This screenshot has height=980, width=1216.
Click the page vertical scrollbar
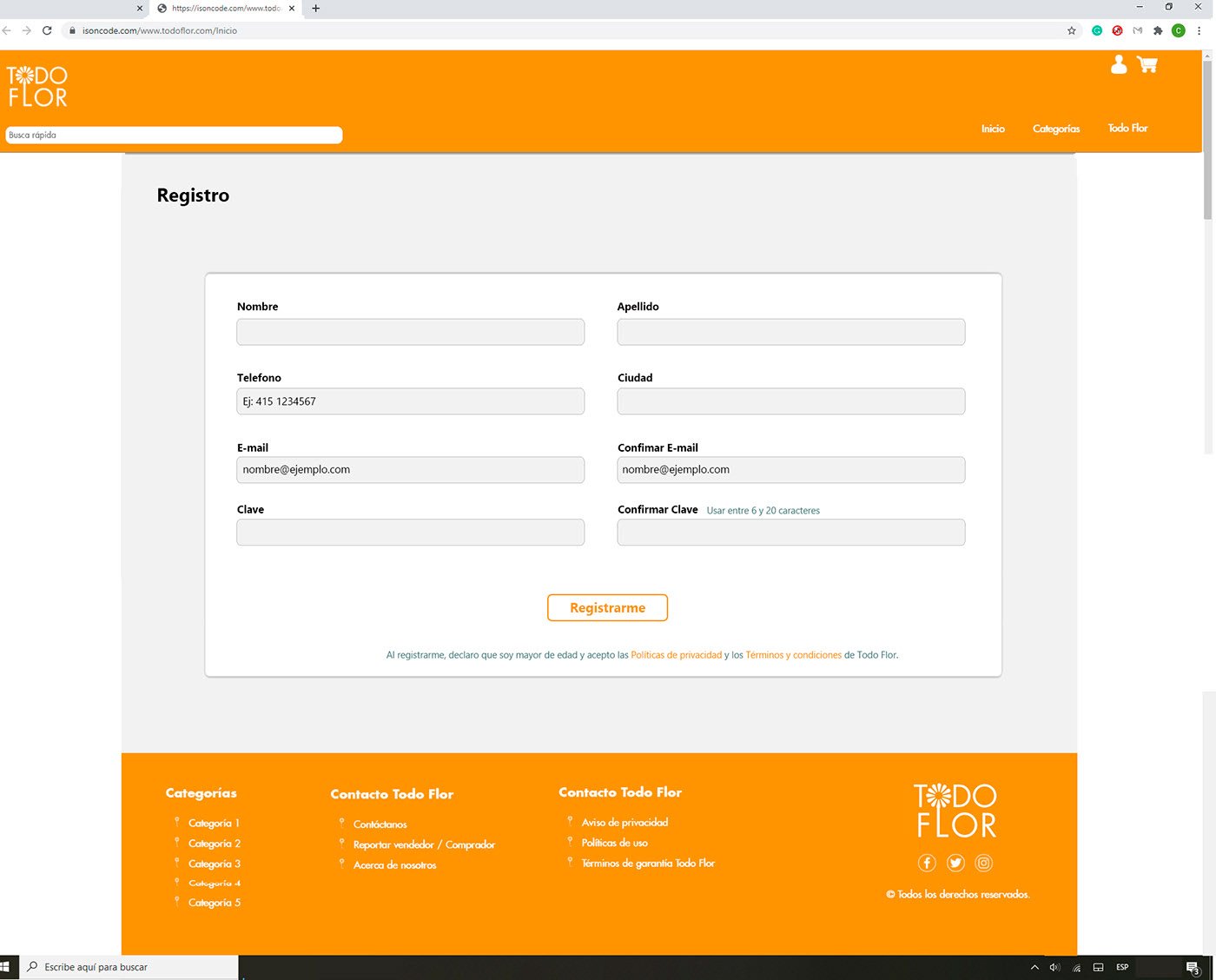[x=1207, y=139]
